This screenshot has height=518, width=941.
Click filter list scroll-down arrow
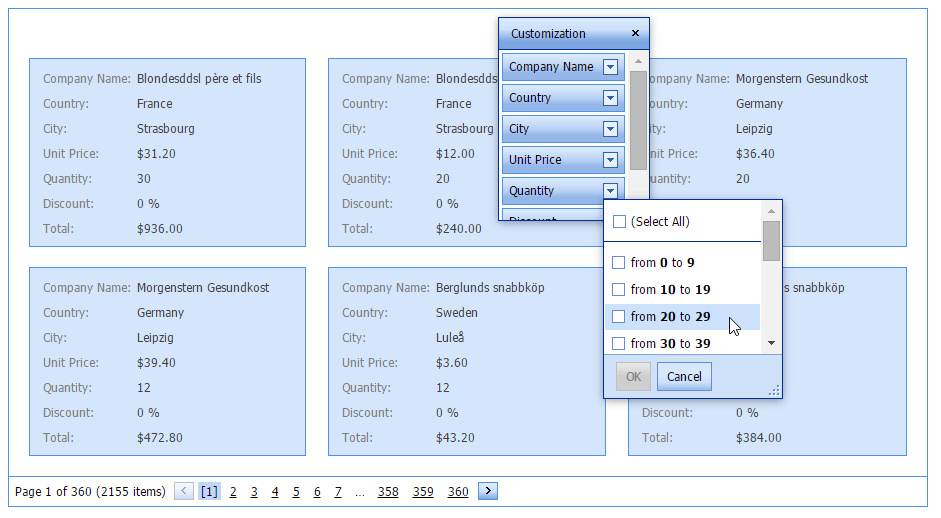[771, 343]
